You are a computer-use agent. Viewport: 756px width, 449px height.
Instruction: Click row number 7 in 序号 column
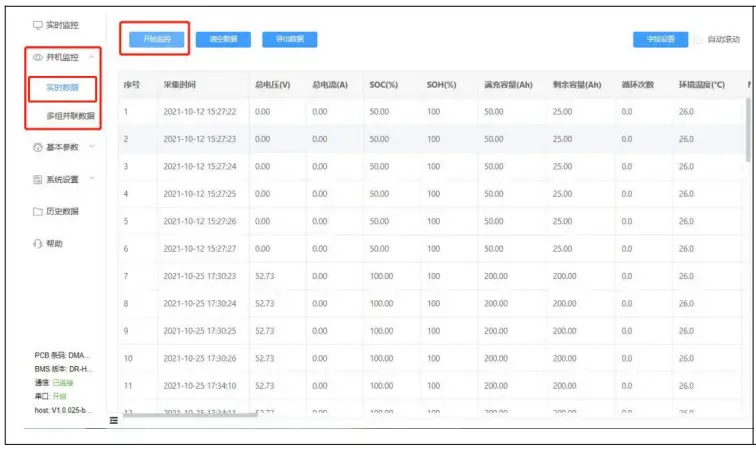[126, 276]
